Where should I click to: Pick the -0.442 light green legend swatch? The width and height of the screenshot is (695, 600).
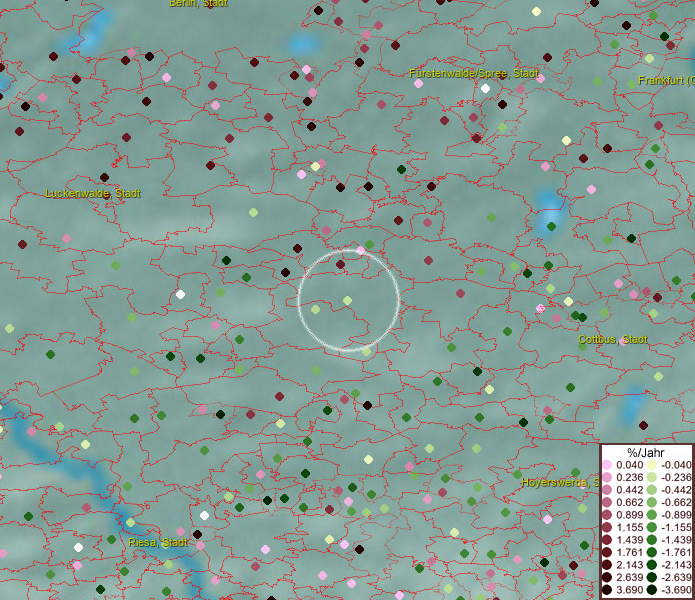pyautogui.click(x=652, y=490)
